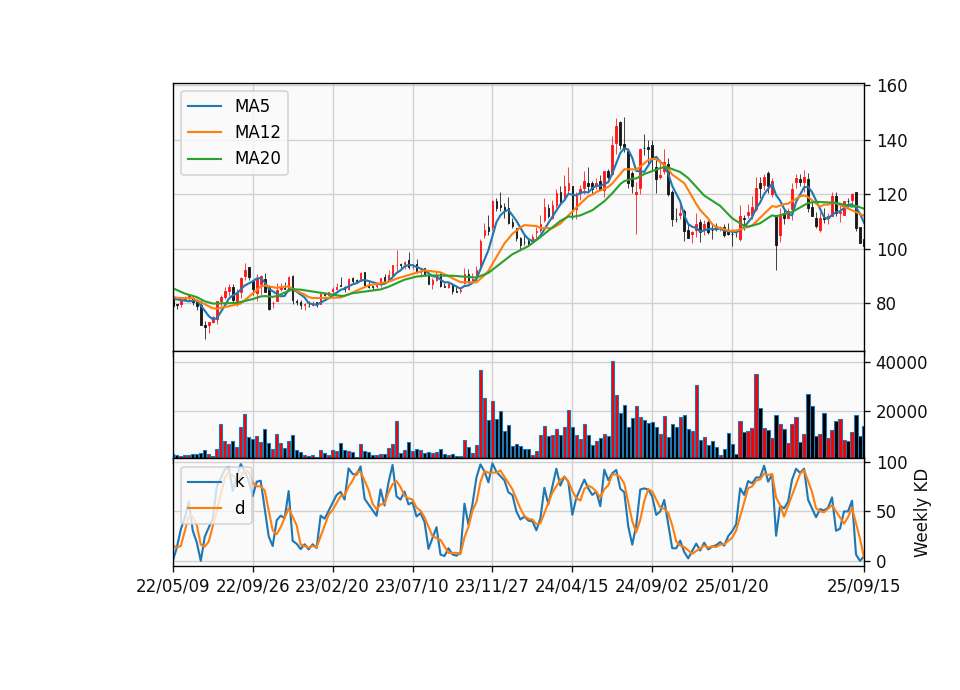This screenshot has height=690, width=960.
Task: Click the 120 price axis label
Action: click(x=892, y=195)
